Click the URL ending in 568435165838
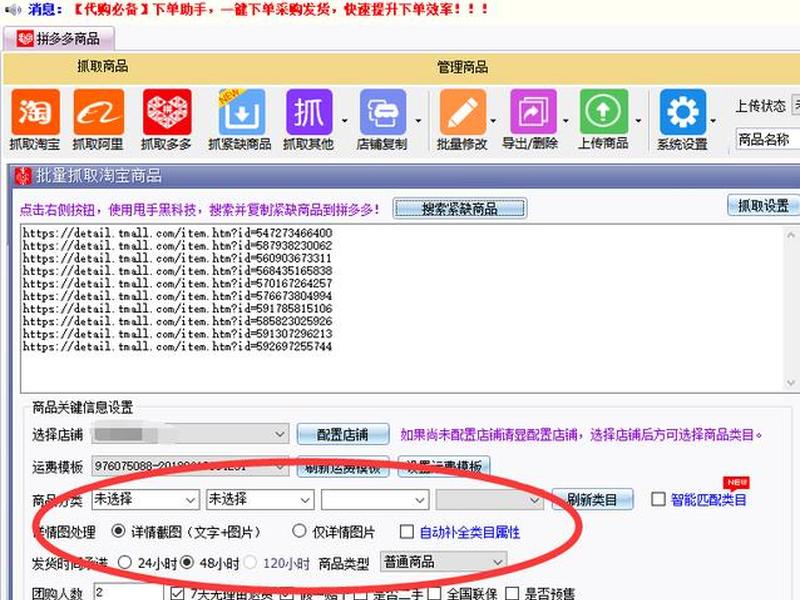Viewport: 800px width, 600px height. point(177,271)
